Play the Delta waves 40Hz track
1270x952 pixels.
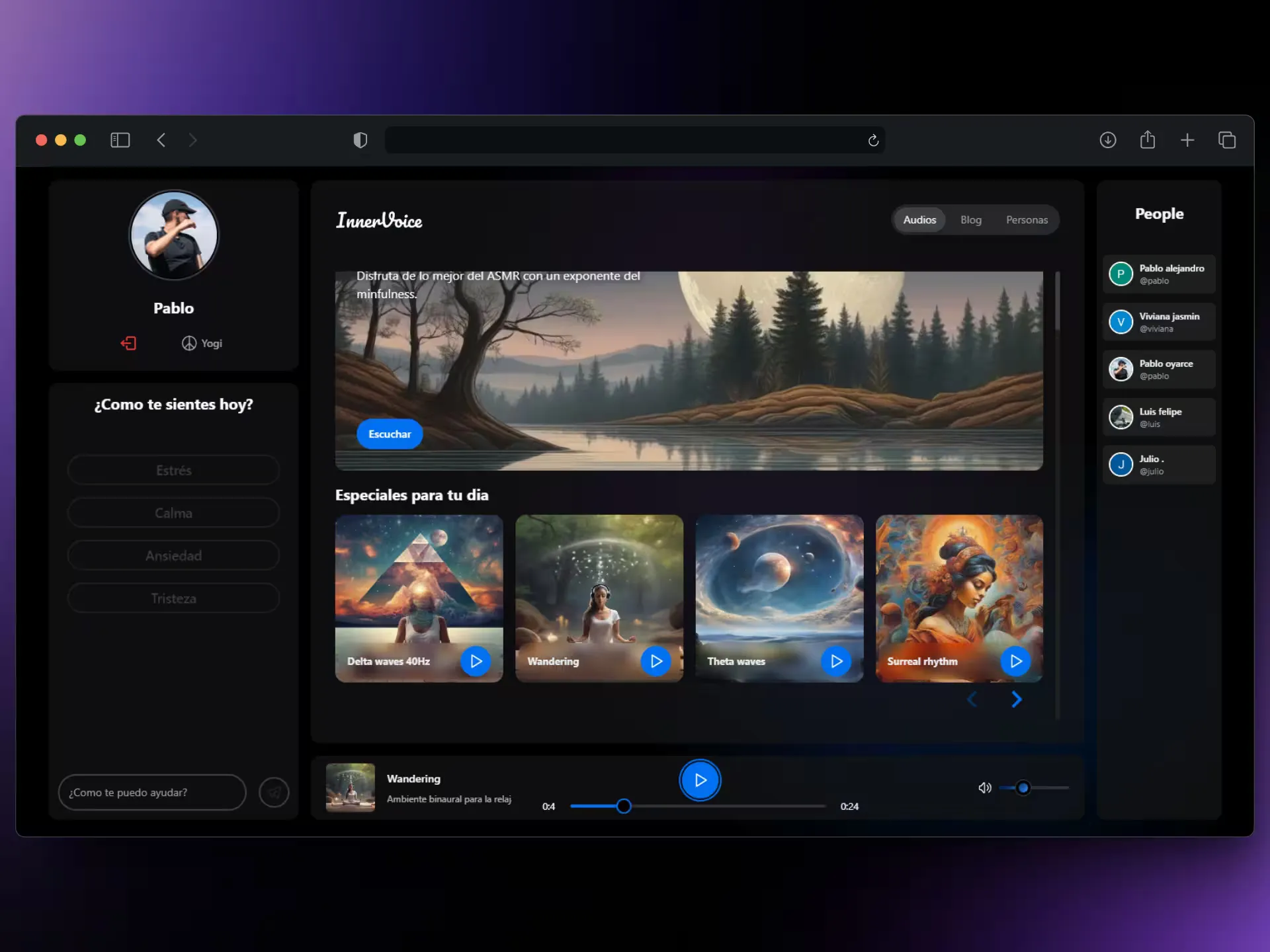(x=476, y=661)
